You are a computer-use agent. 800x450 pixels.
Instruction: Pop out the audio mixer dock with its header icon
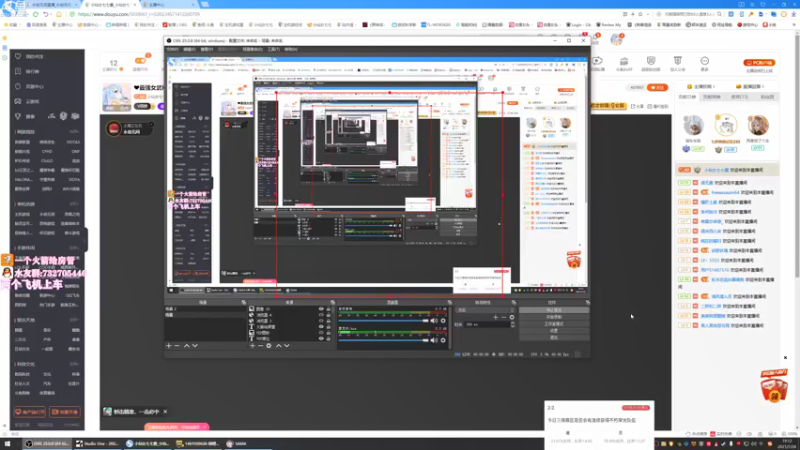tap(449, 303)
